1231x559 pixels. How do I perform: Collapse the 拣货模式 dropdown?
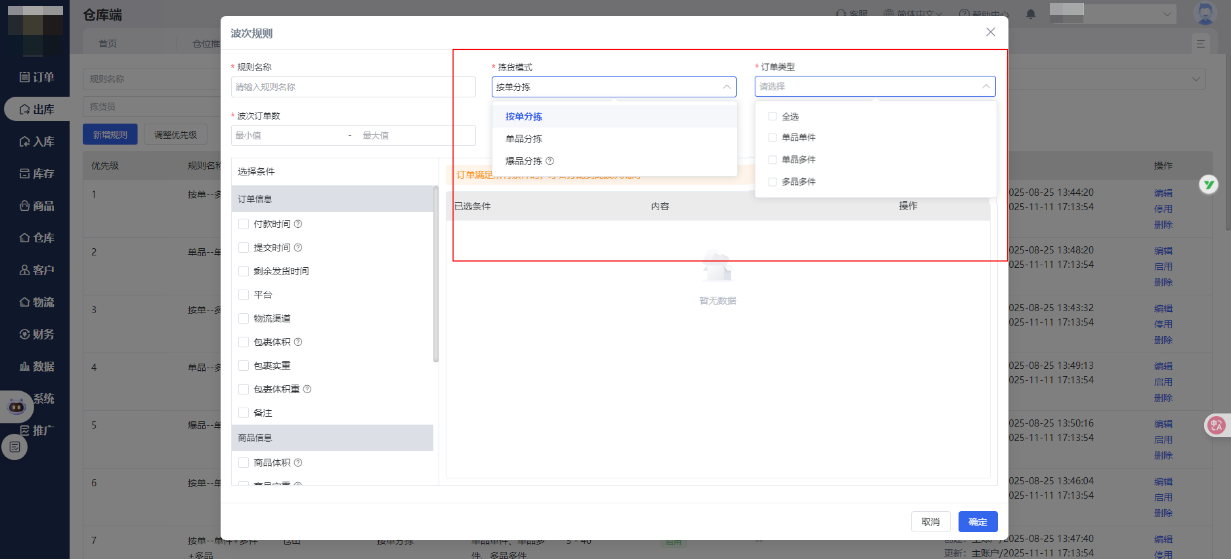click(726, 87)
